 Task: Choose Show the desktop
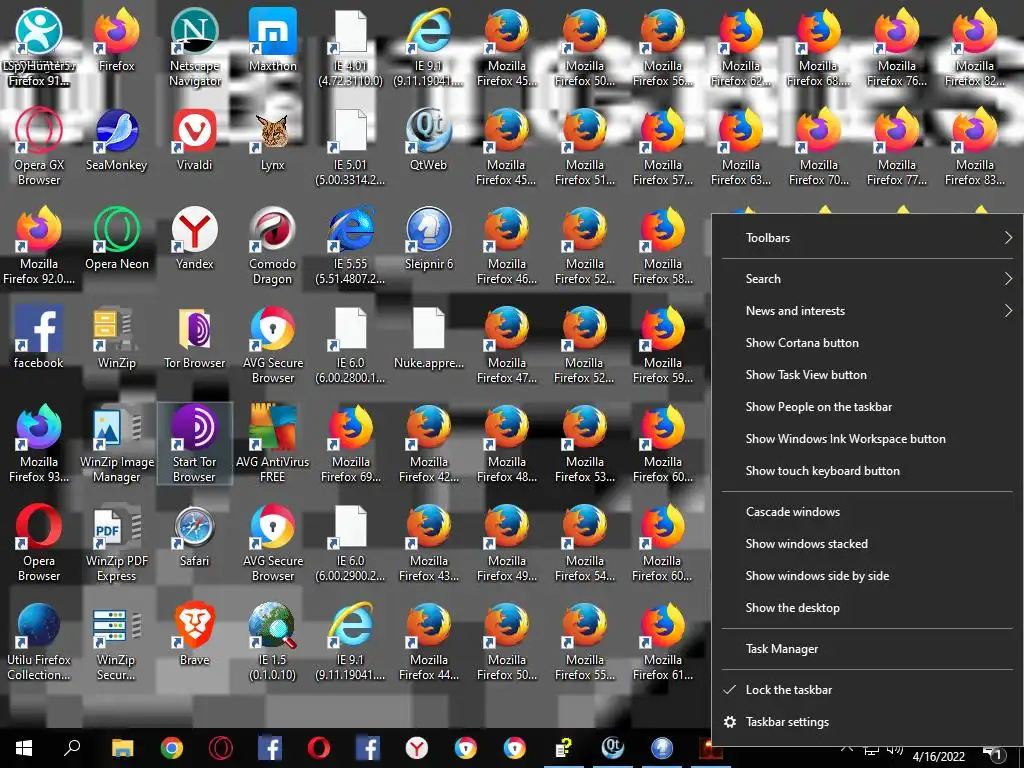[x=867, y=608]
